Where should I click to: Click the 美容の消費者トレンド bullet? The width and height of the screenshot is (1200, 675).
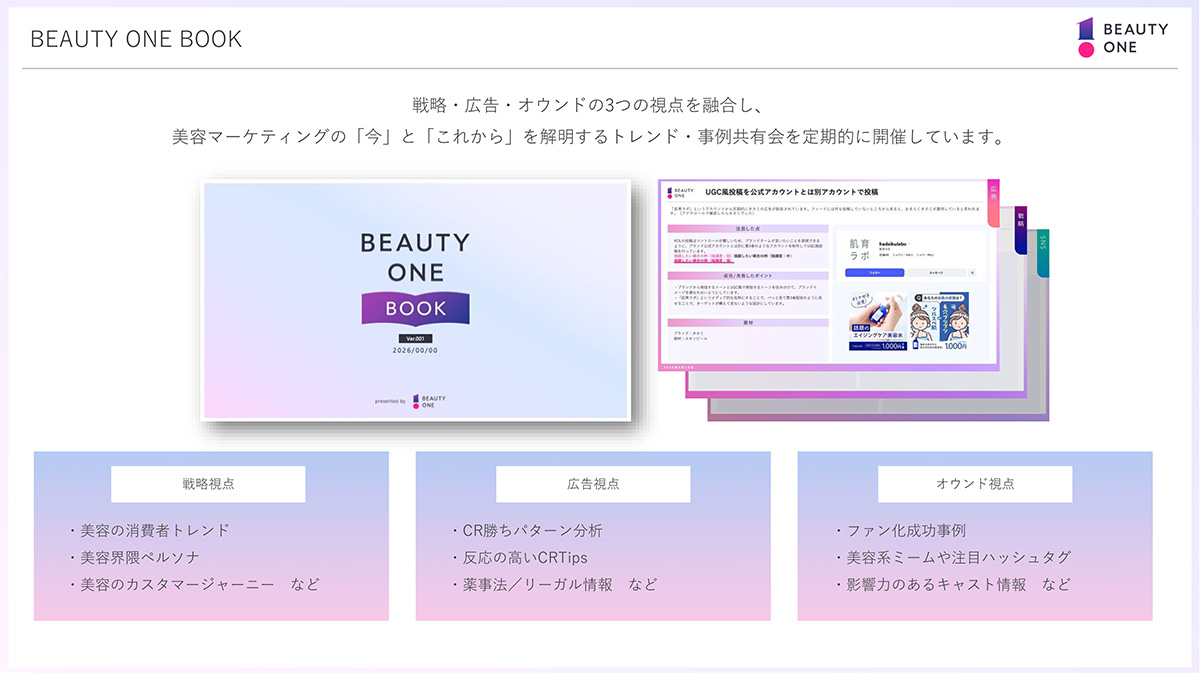click(x=148, y=530)
